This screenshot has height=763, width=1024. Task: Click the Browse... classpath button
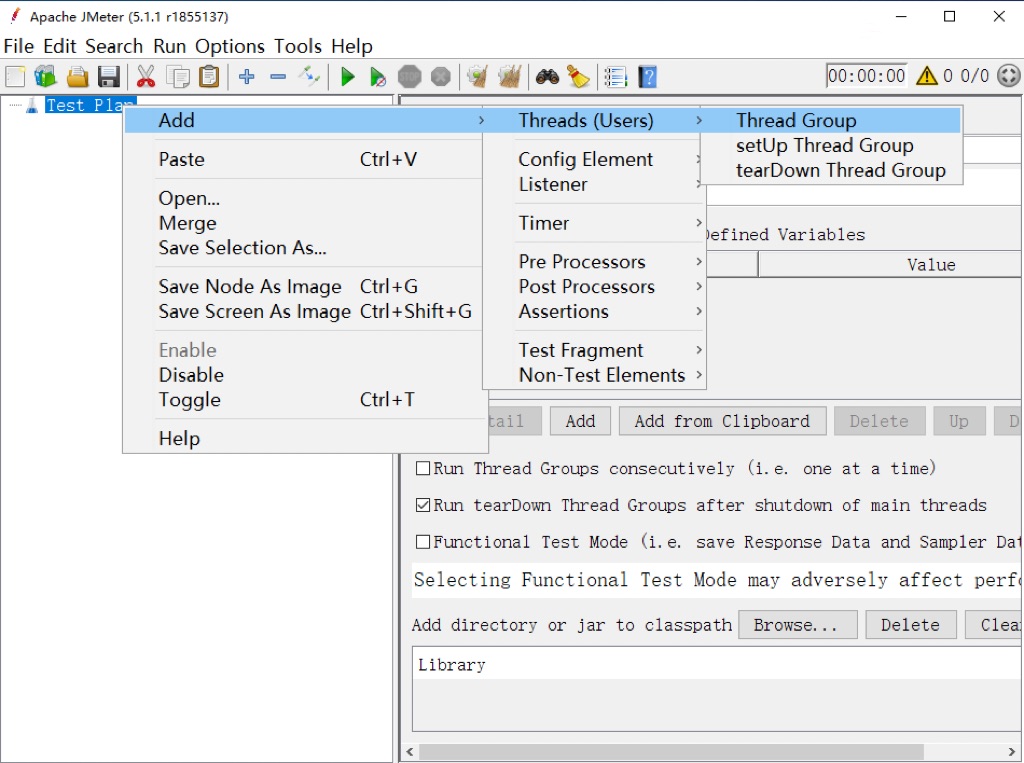click(797, 625)
